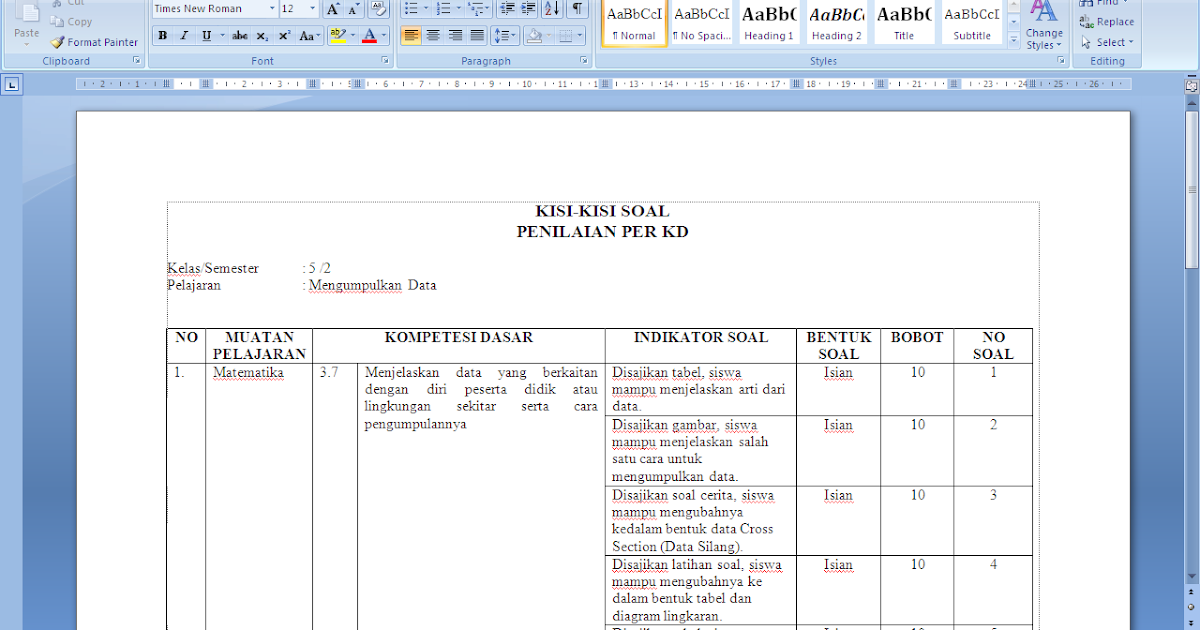Open the Change Case menu
Viewport: 1200px width, 630px height.
coord(309,36)
